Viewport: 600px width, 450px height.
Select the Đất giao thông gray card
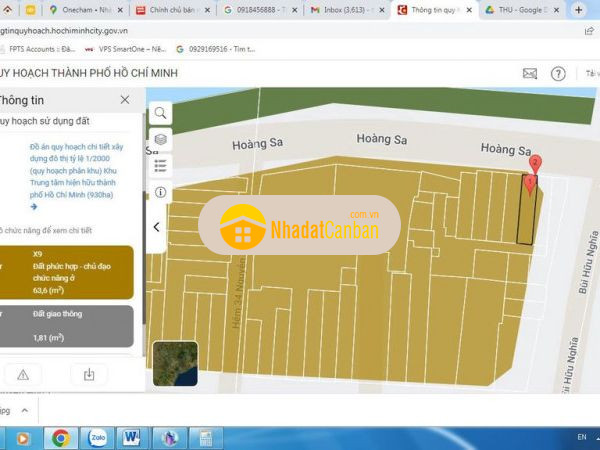click(x=68, y=327)
